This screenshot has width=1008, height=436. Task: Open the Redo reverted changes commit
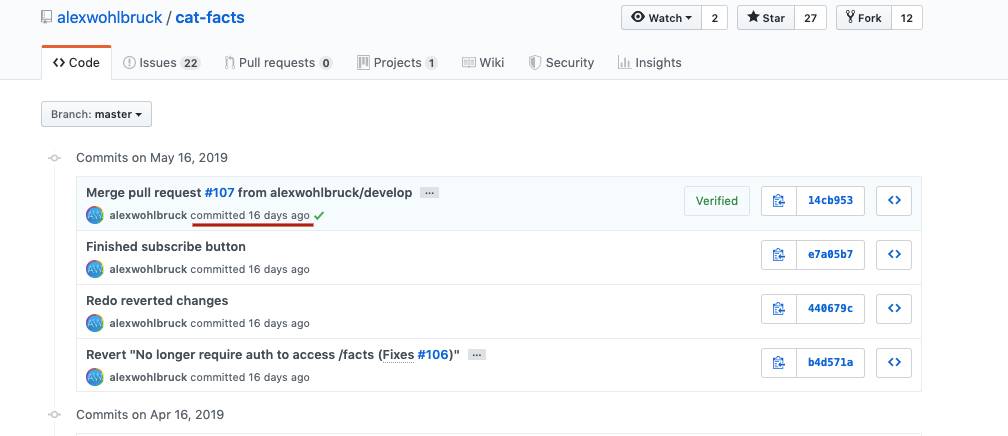click(157, 300)
